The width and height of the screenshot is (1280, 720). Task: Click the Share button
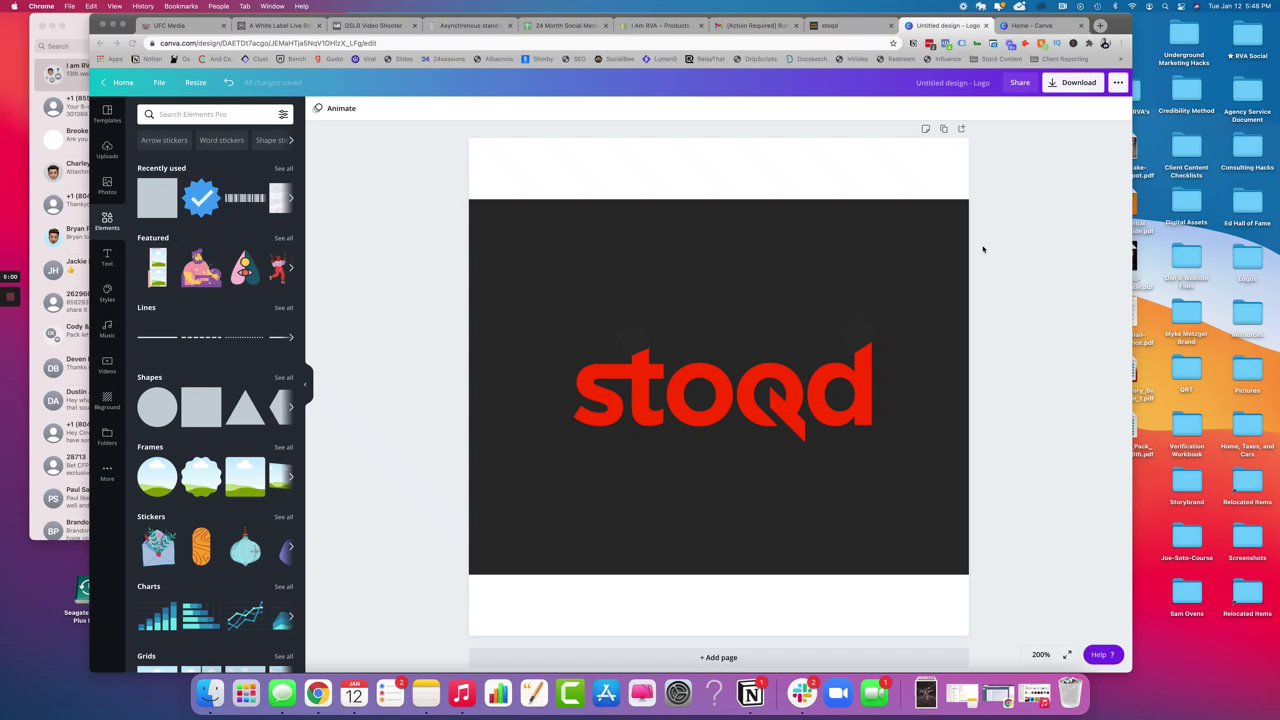1020,82
